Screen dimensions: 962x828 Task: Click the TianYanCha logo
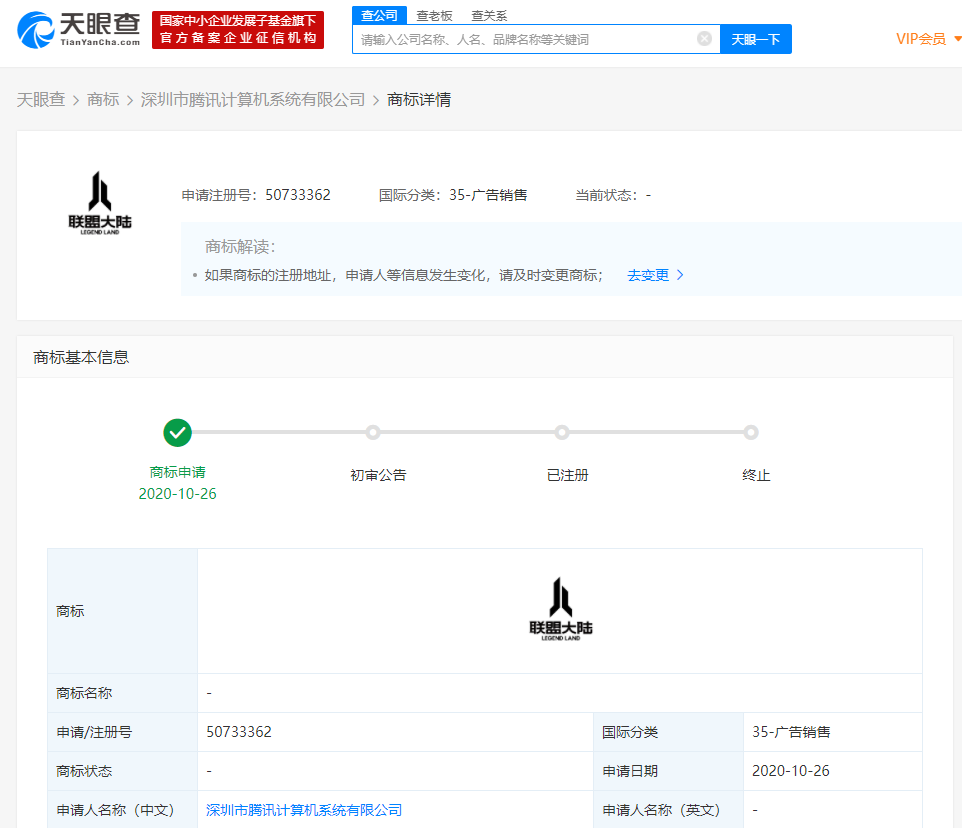(79, 29)
